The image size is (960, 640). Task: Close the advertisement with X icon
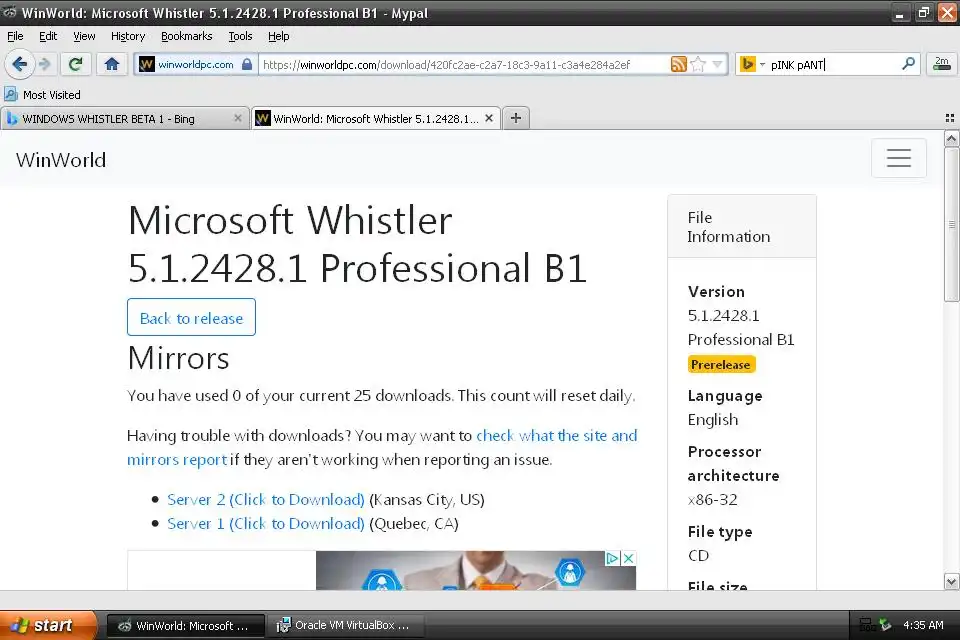click(629, 558)
